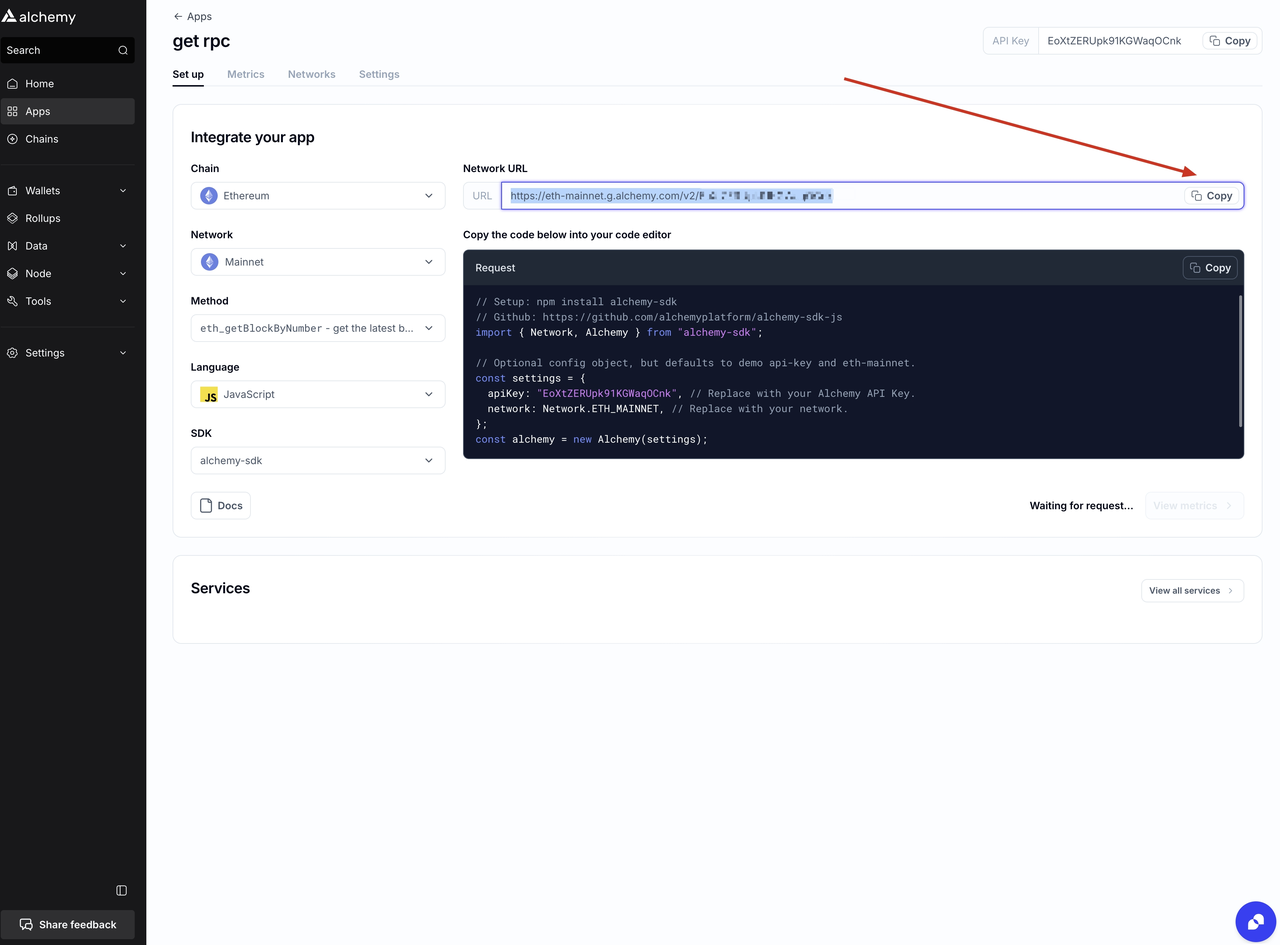The width and height of the screenshot is (1280, 945).
Task: Open the Language dropdown showing JavaScript
Action: pos(318,394)
